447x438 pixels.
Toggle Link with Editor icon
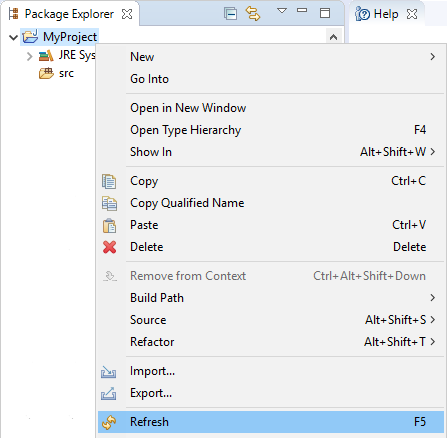tap(253, 14)
